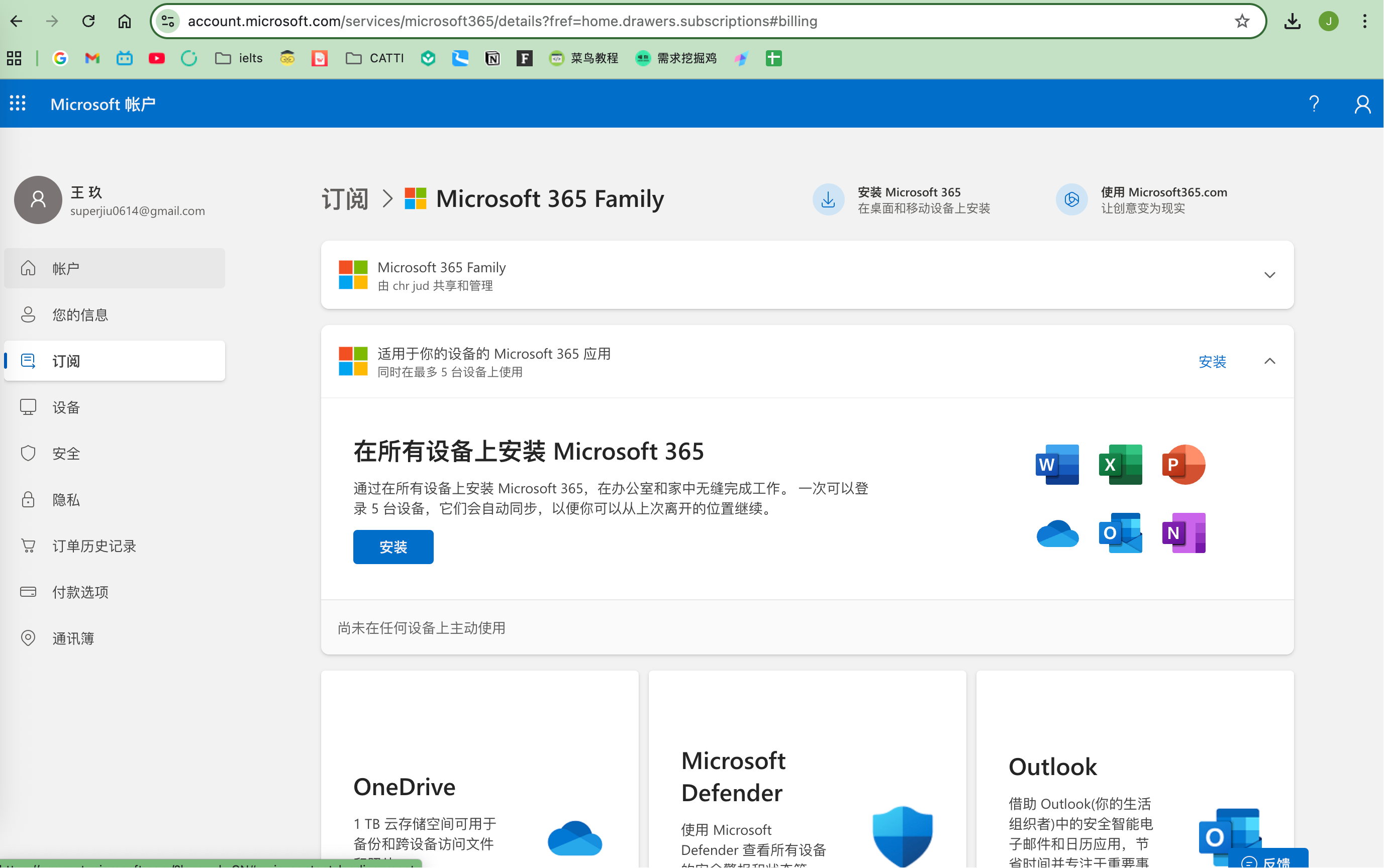Select 订阅 in the sidebar
The image size is (1384, 868).
114,361
